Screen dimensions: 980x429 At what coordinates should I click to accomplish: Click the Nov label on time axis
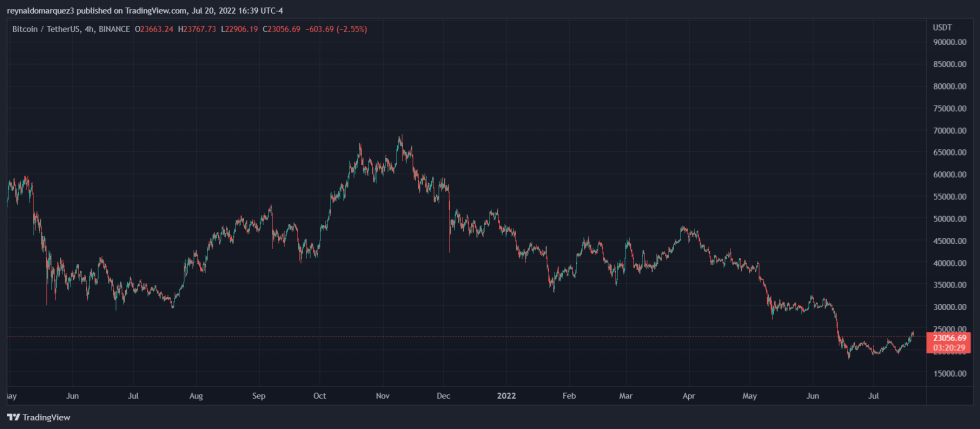pos(383,396)
